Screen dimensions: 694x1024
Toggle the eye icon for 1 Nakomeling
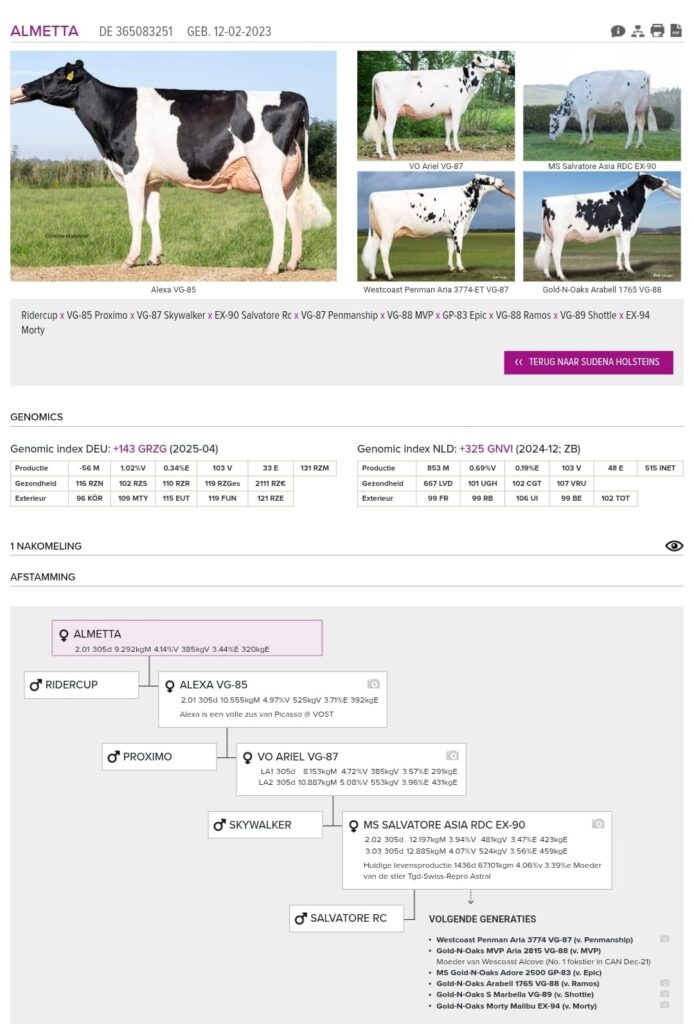[674, 546]
